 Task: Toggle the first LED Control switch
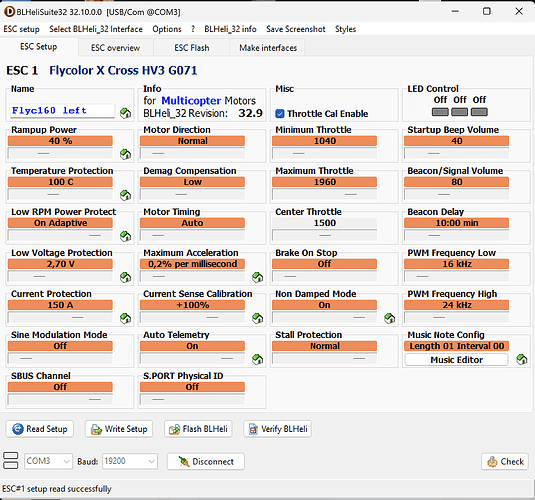tap(440, 112)
